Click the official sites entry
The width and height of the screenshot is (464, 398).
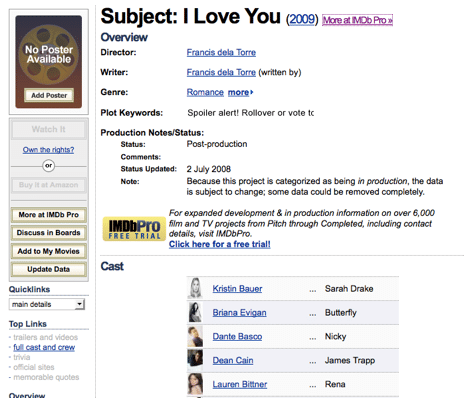[x=34, y=367]
